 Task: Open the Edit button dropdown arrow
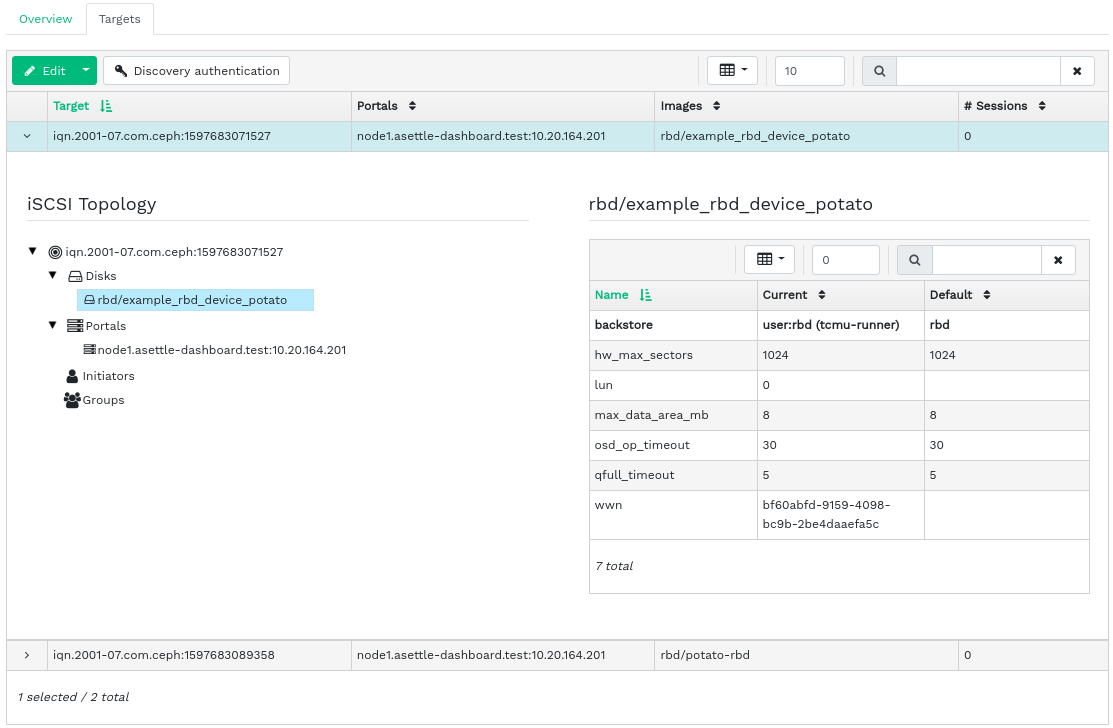point(86,71)
